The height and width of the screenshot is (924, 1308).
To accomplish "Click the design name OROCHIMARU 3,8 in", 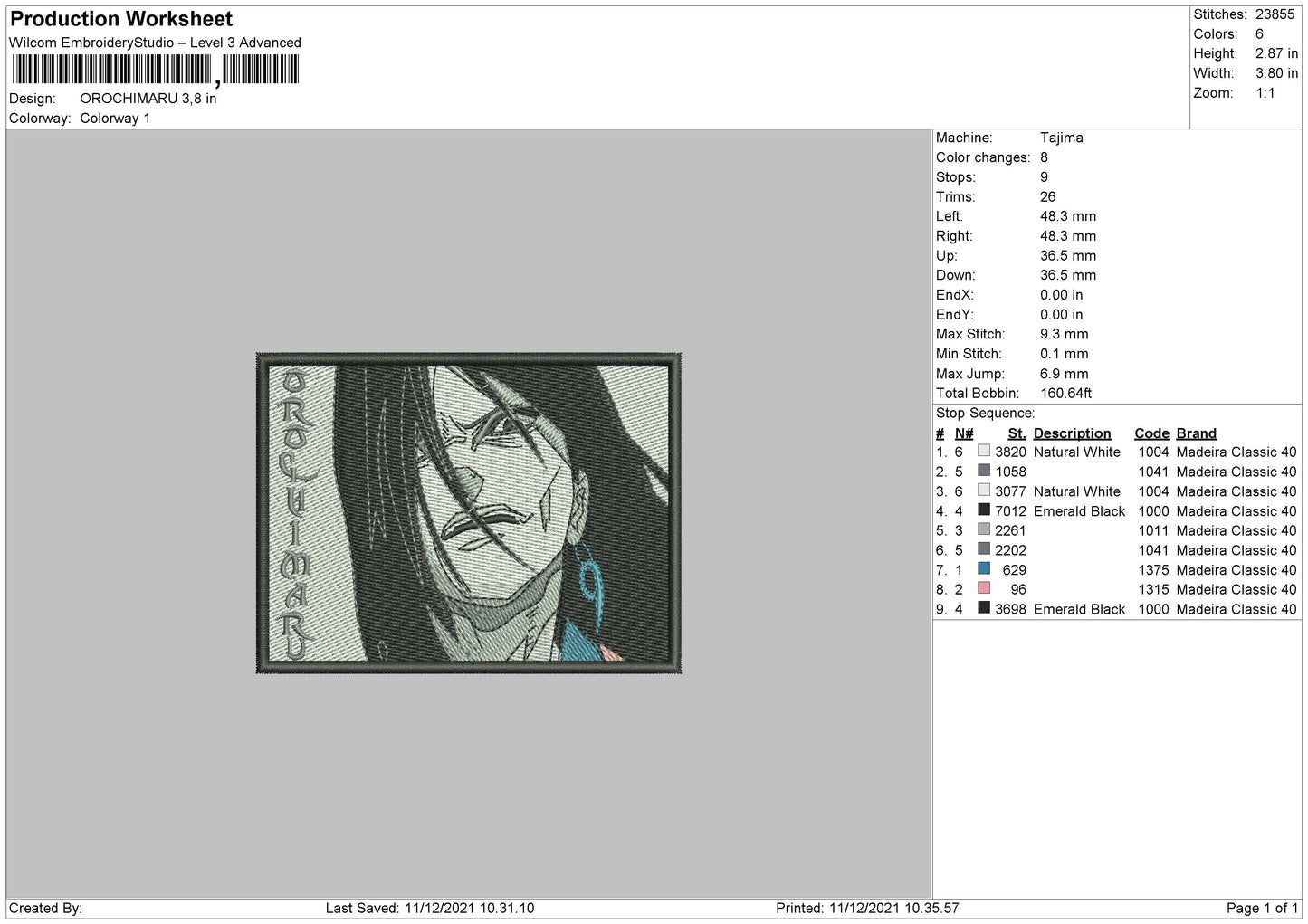I will (148, 99).
